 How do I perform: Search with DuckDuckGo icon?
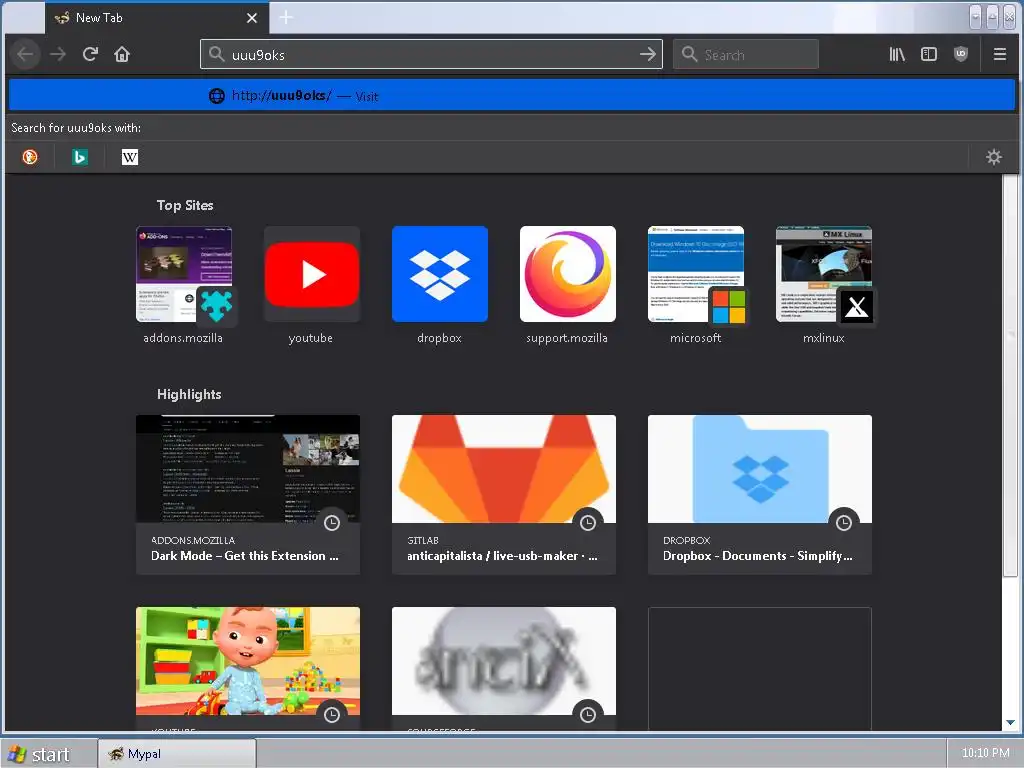[30, 157]
